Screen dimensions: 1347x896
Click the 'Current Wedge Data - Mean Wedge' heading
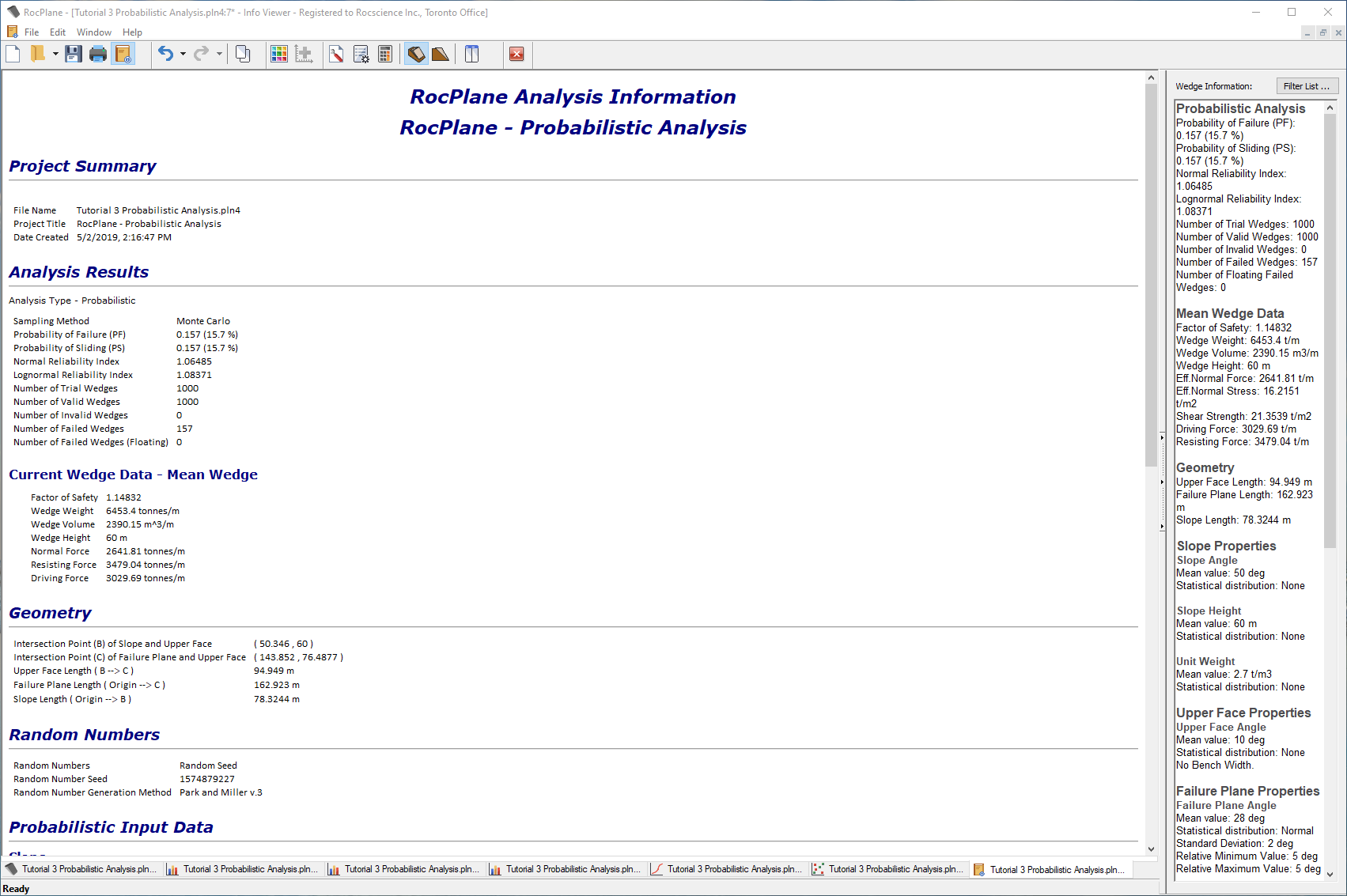coord(133,474)
